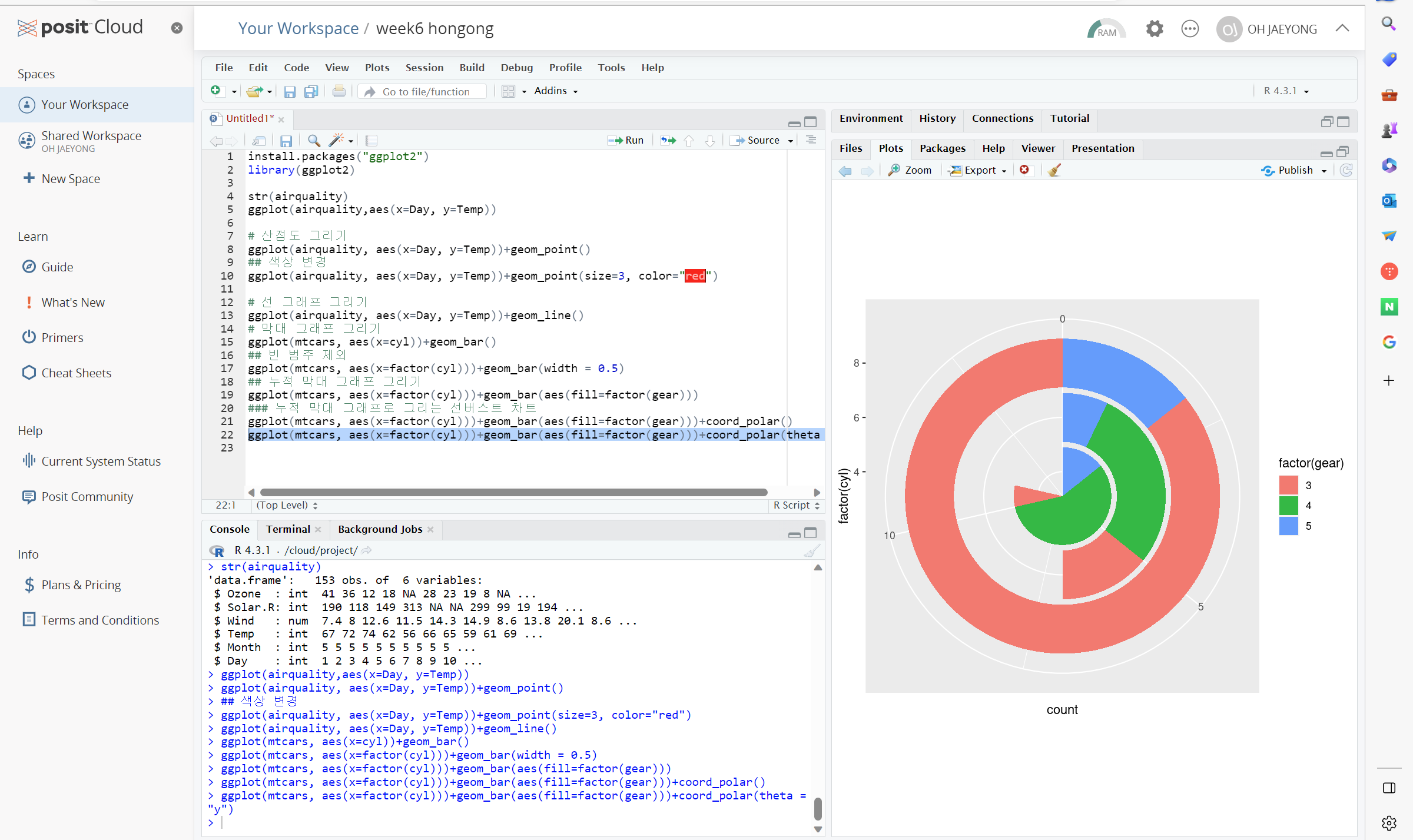
Task: Click the Compile Report notebook icon
Action: pos(372,141)
